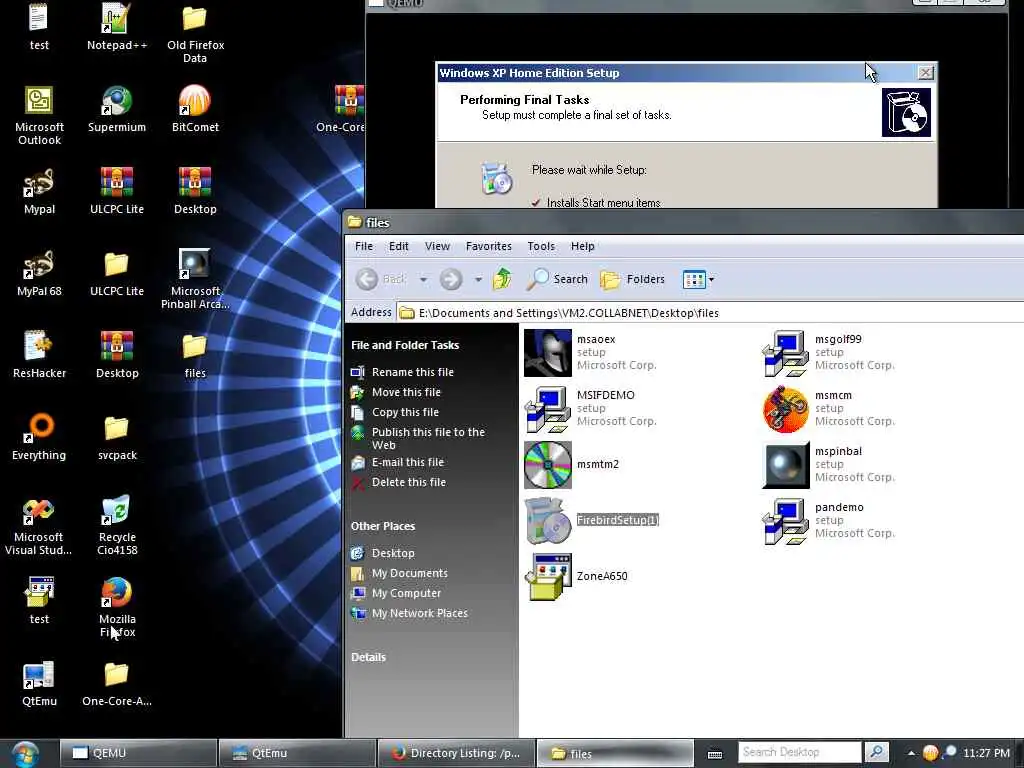
Task: Click the Up folder toolbar icon
Action: [502, 279]
